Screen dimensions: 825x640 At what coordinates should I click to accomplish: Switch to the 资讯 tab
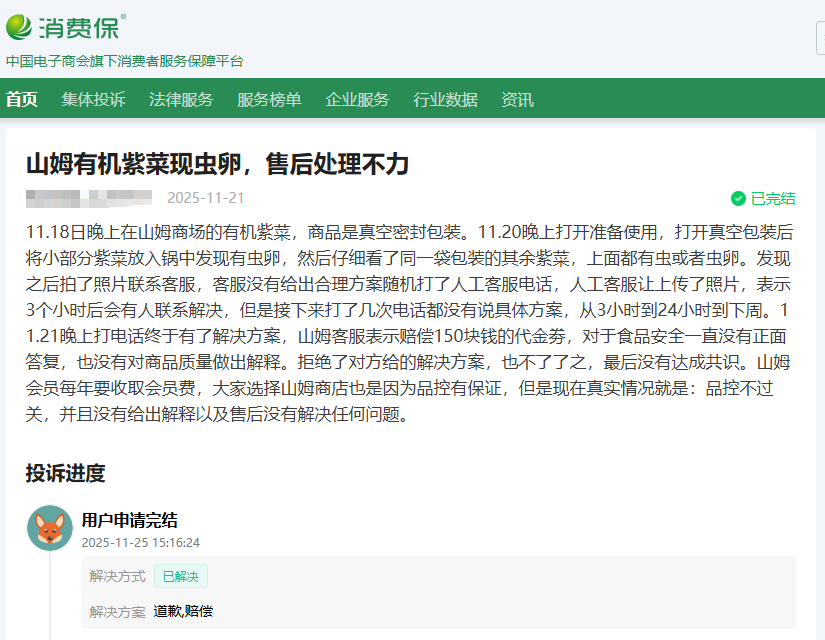(x=517, y=99)
